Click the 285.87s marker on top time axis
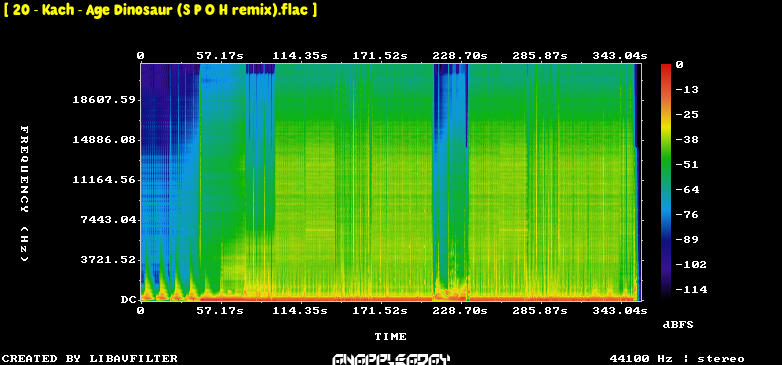Viewport: 782px width, 365px height. tap(540, 56)
